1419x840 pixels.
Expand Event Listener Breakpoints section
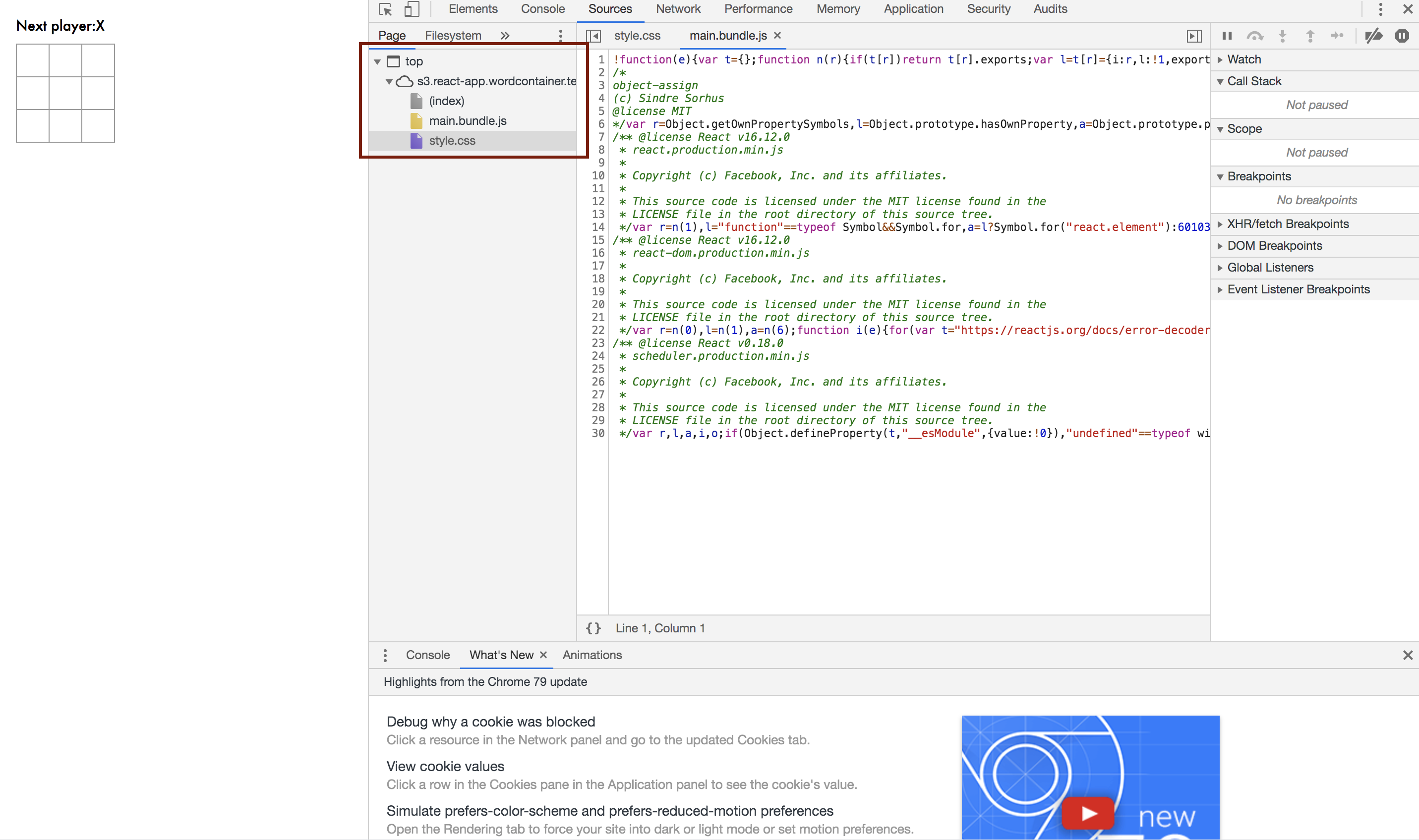tap(1314, 289)
